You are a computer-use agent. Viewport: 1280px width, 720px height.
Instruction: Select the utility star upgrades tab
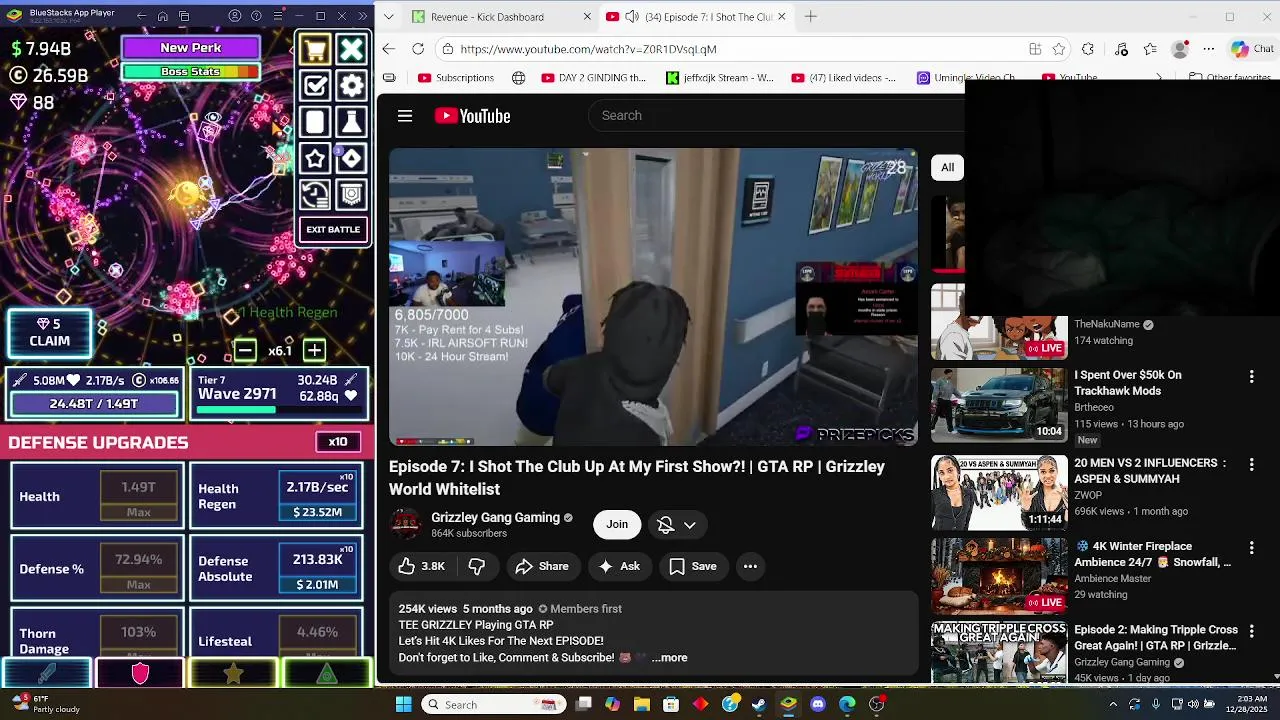(x=233, y=674)
